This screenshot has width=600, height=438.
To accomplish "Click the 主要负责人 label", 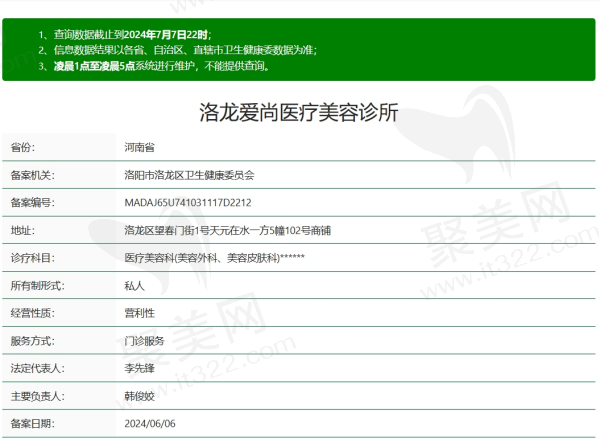I will (x=38, y=396).
